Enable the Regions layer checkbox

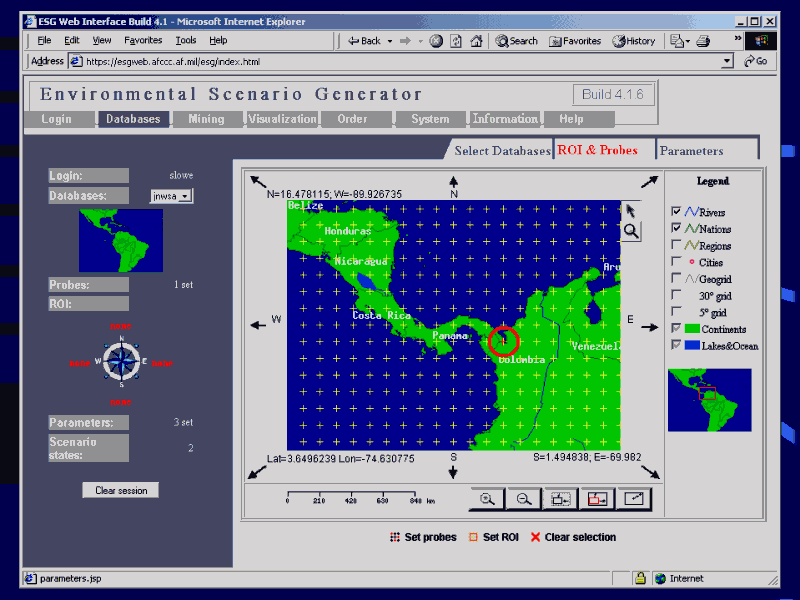coord(677,245)
